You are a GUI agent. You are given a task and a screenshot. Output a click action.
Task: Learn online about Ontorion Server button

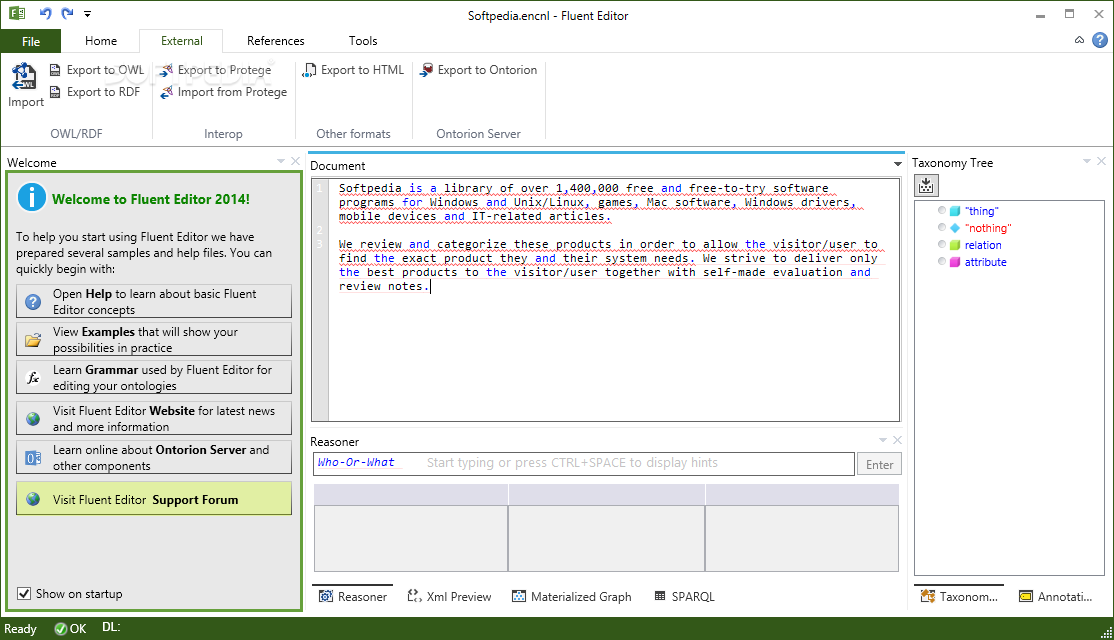(x=153, y=457)
